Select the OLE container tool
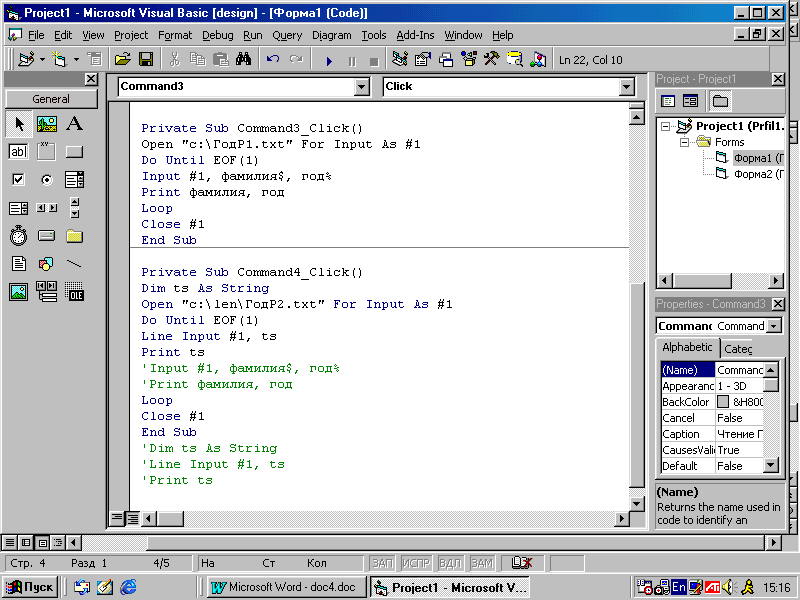Image resolution: width=800 pixels, height=600 pixels. point(74,292)
